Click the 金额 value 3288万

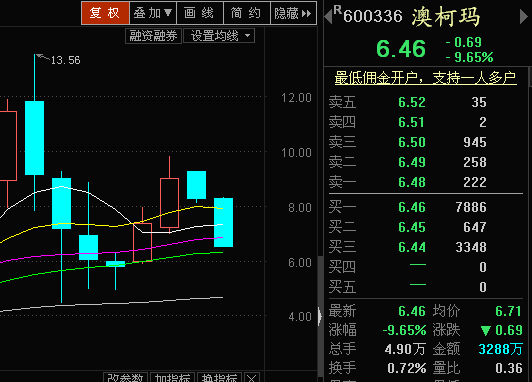pos(500,349)
